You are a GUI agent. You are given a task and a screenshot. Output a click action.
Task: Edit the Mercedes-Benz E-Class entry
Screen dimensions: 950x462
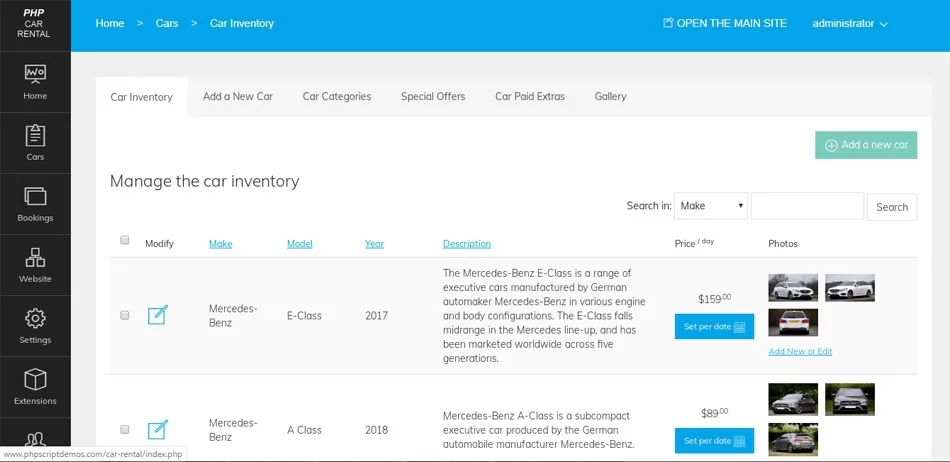coord(158,315)
